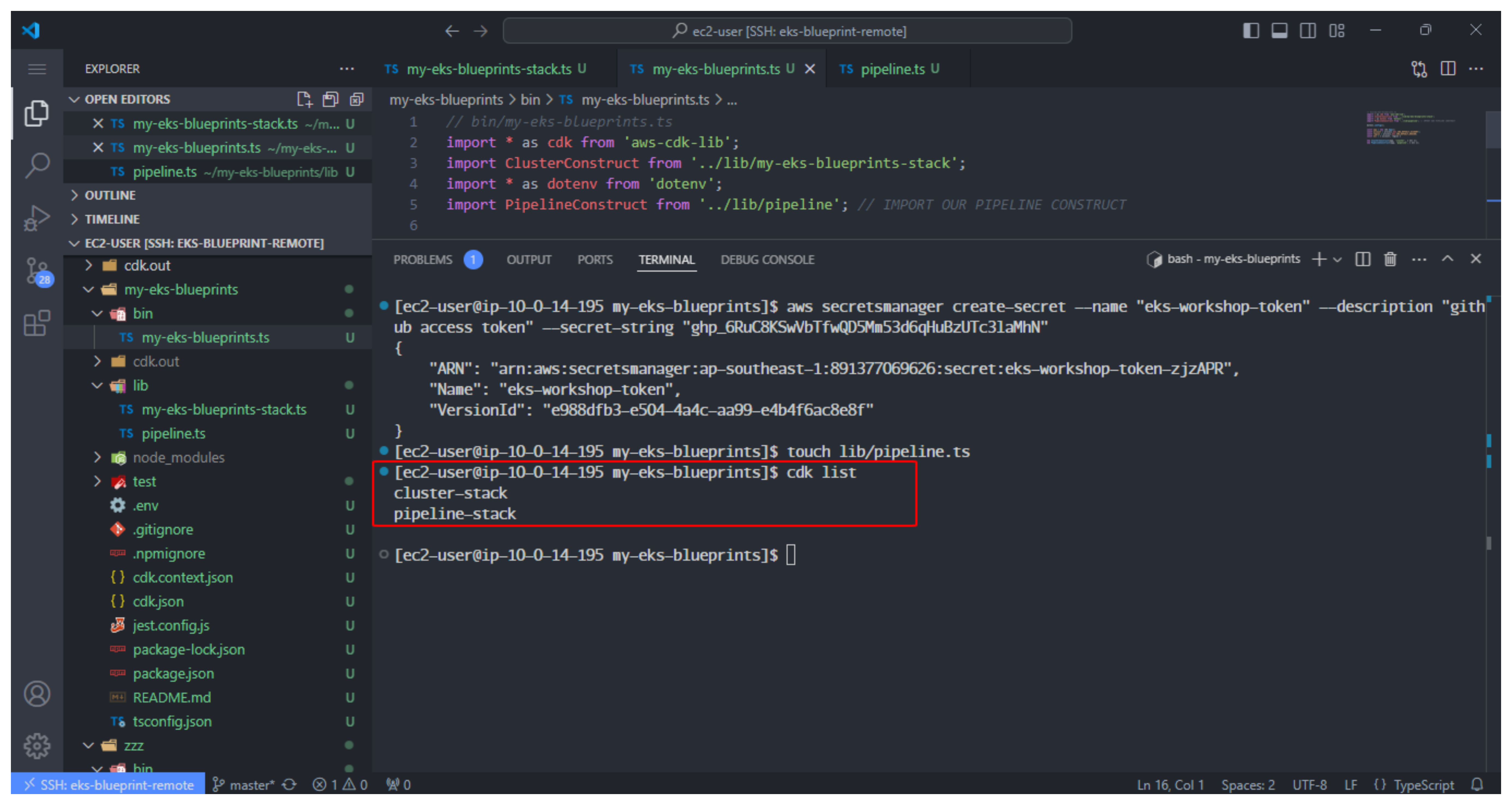
Task: Expand the OUTLINE section
Action: click(x=74, y=195)
